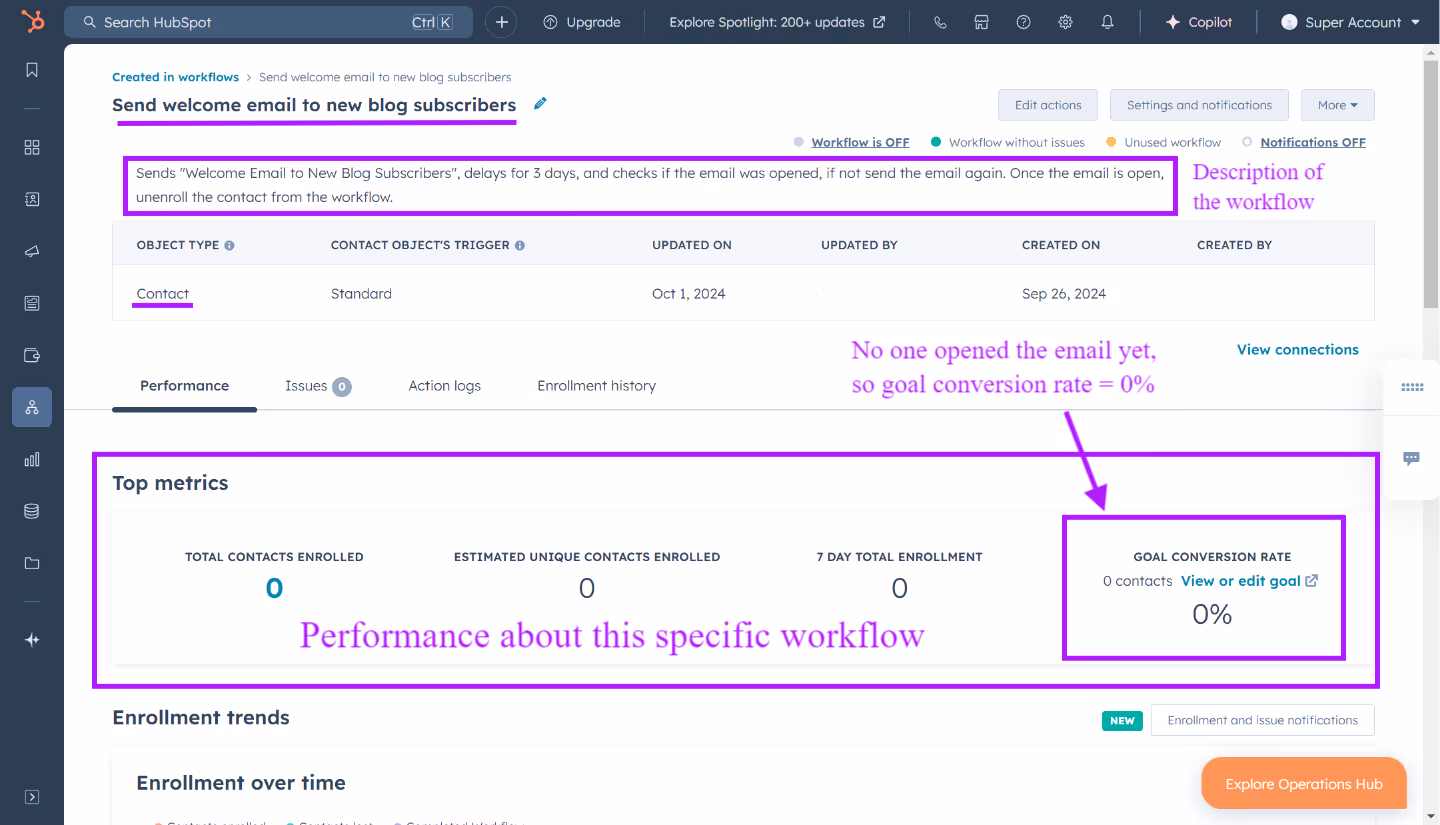The image size is (1440, 825).
Task: Open the Marketing megaphone icon in sidebar
Action: coord(31,251)
